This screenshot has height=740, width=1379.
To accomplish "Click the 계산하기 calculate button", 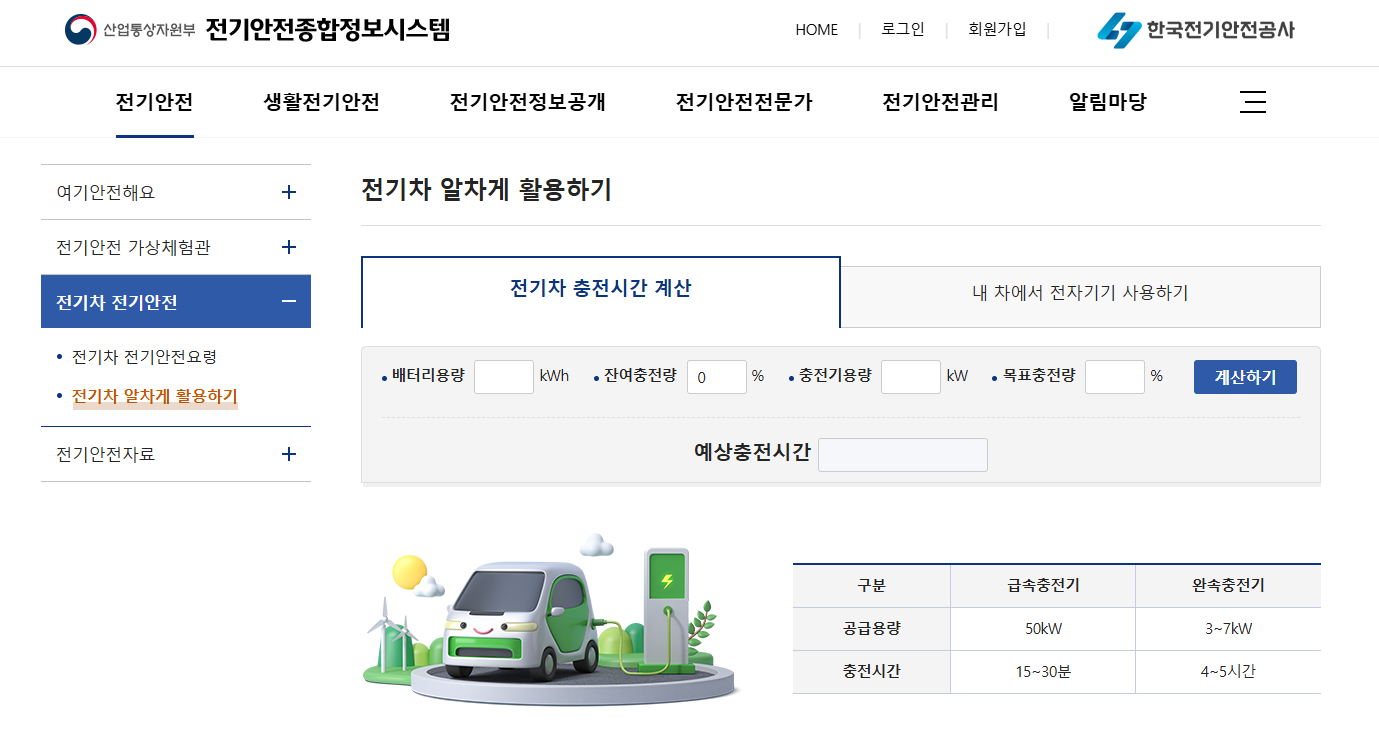I will tap(1244, 376).
